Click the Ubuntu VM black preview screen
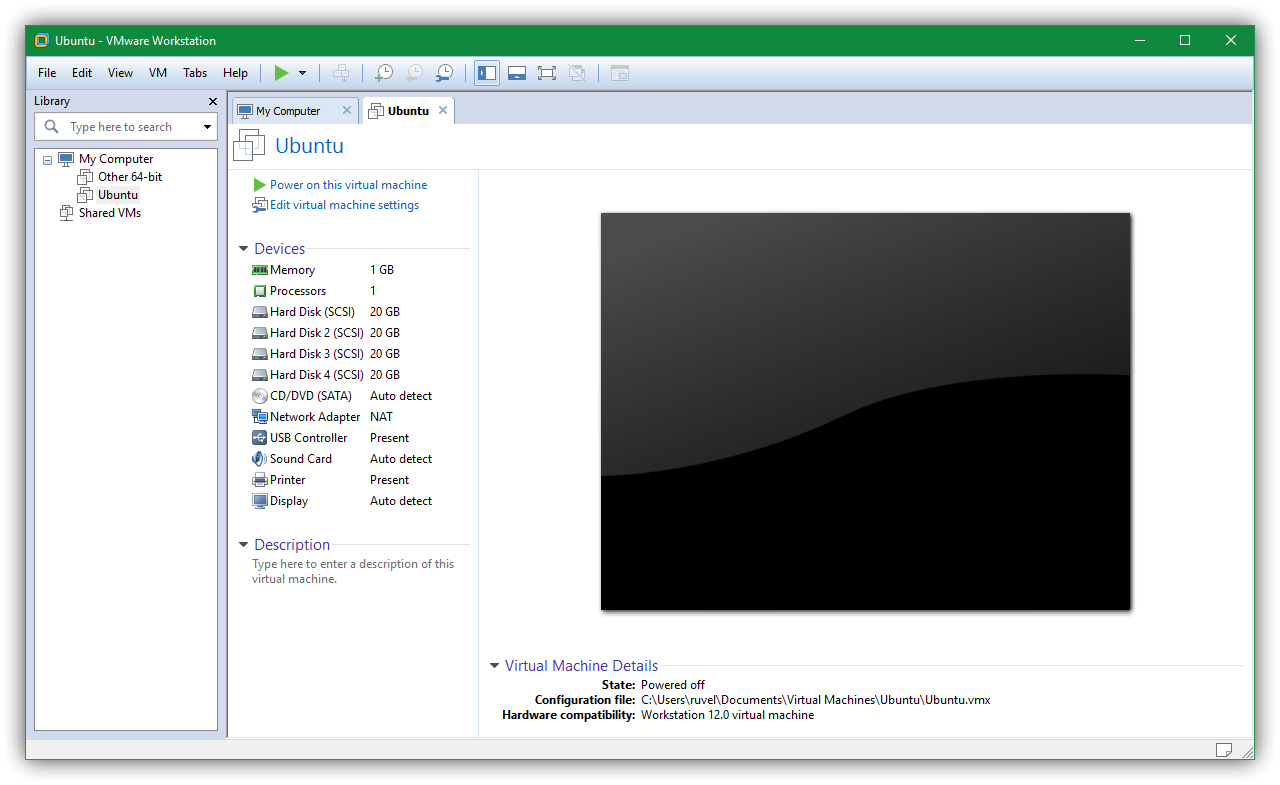The width and height of the screenshot is (1280, 785). pos(865,411)
